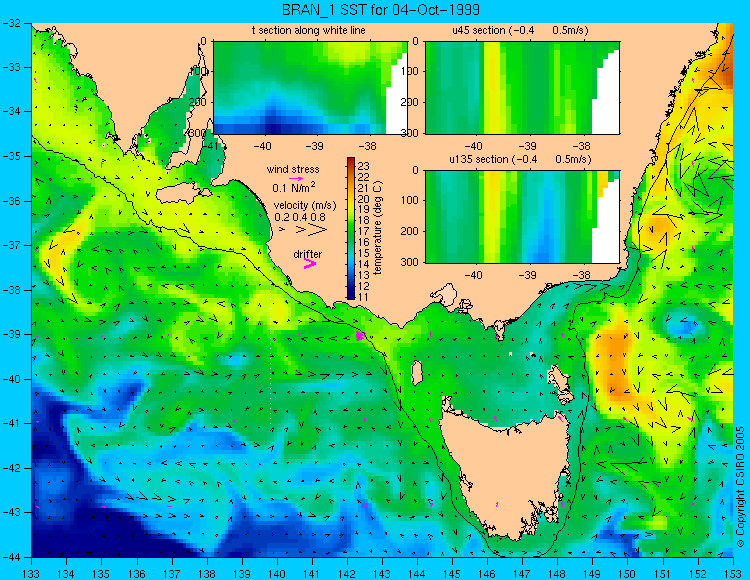This screenshot has width=750, height=580.
Task: Click latitude axis label -42
Action: click(11, 468)
